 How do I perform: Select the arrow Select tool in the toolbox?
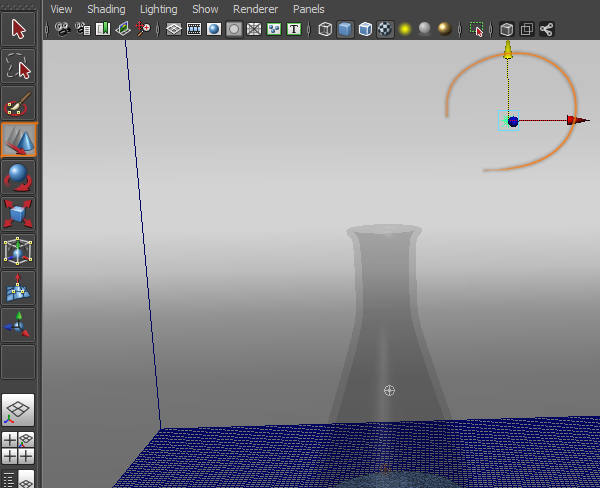(19, 27)
